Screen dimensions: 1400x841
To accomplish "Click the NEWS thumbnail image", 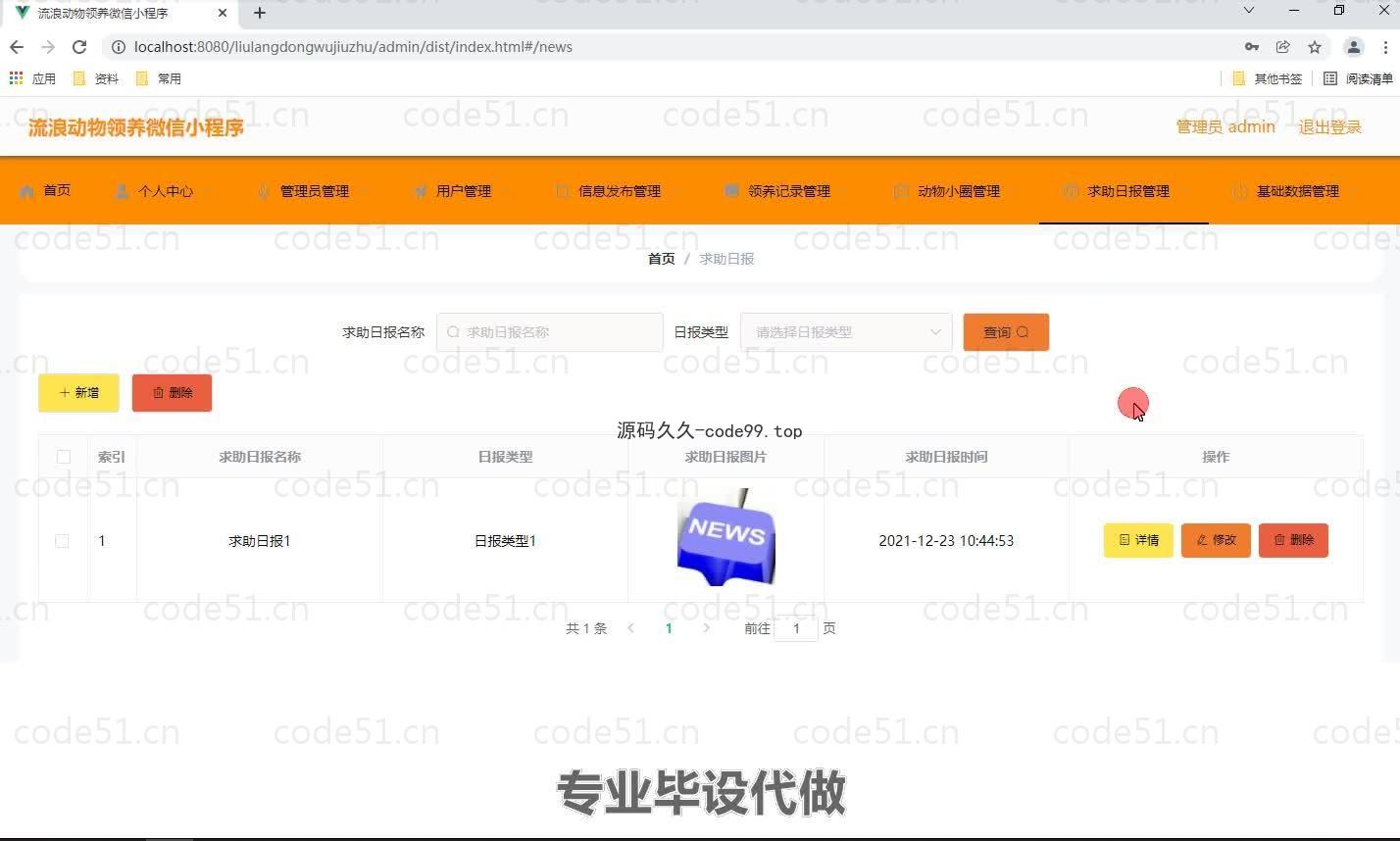I will tap(726, 537).
